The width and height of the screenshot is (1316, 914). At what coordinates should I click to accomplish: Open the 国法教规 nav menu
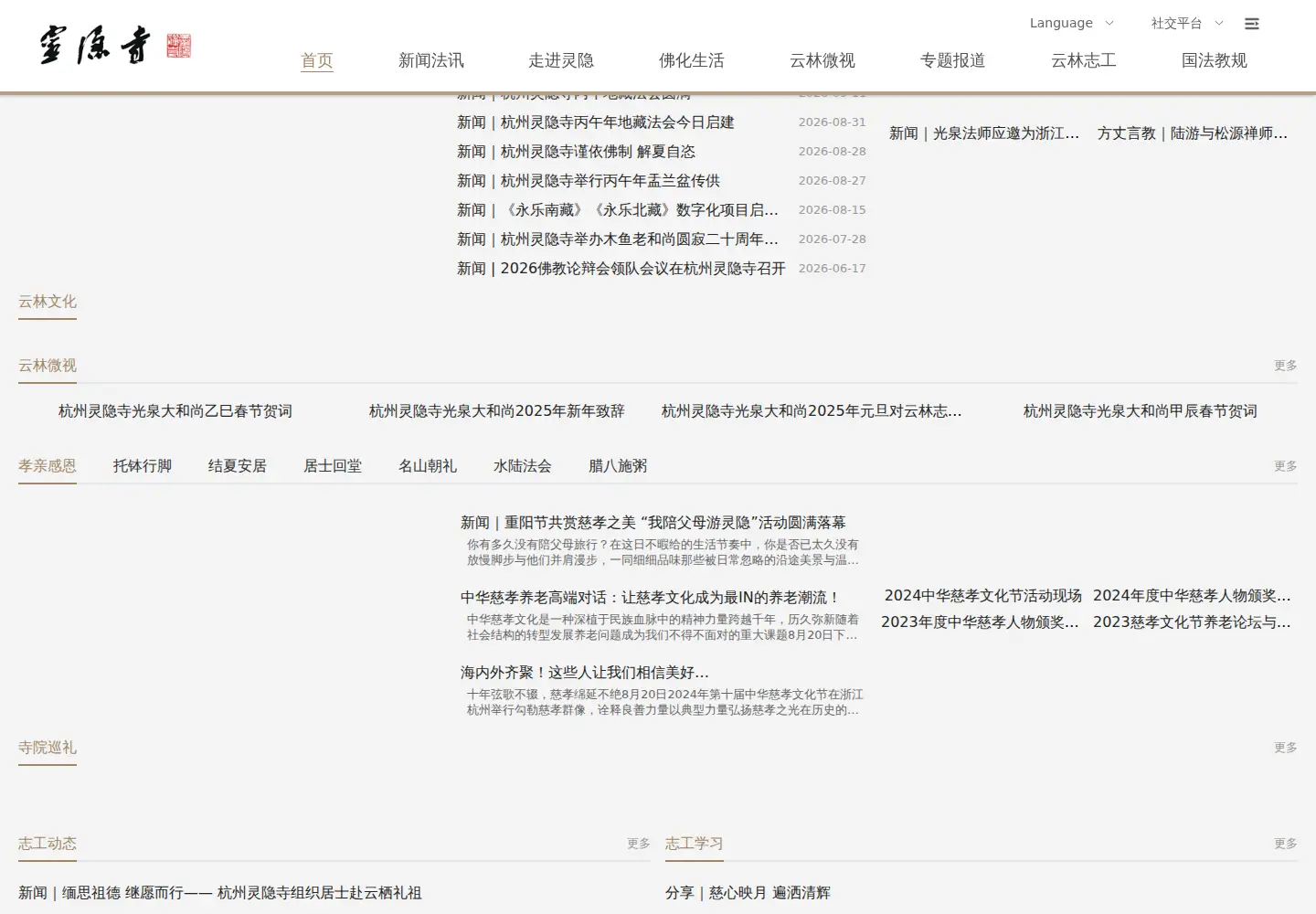pyautogui.click(x=1215, y=60)
